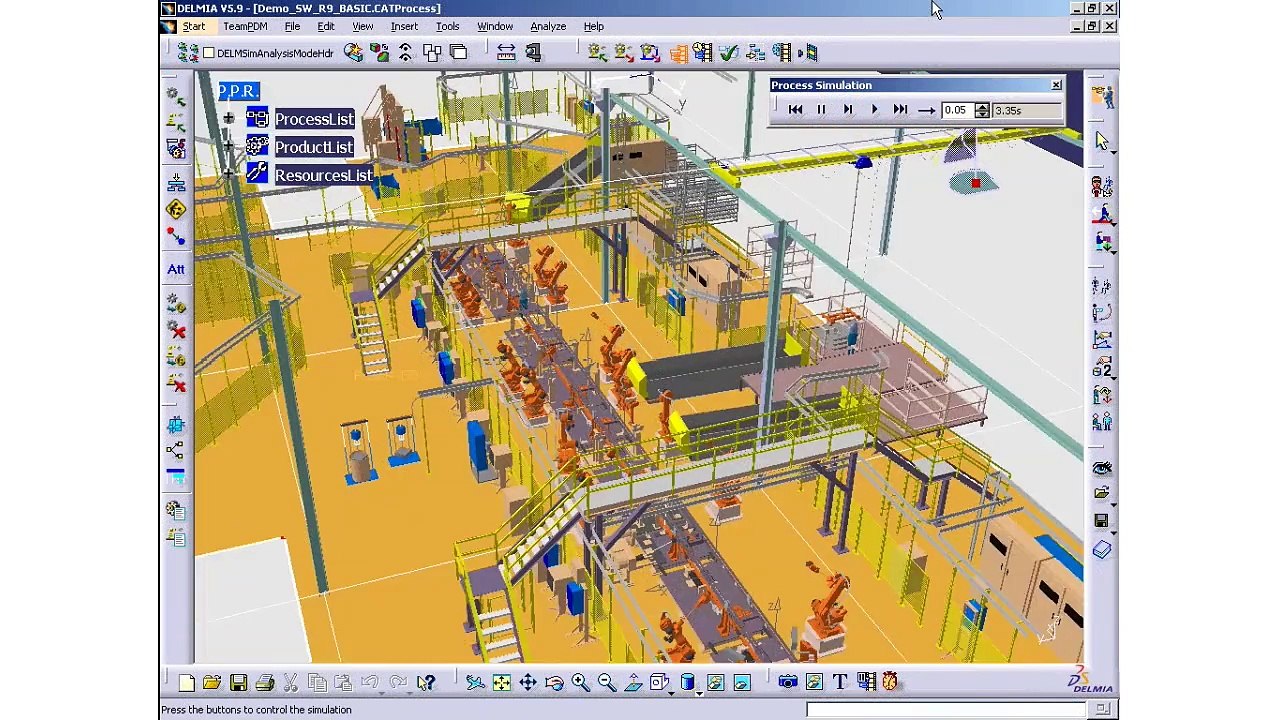This screenshot has height=720, width=1280.
Task: Click the status bar command input field
Action: [x=946, y=710]
